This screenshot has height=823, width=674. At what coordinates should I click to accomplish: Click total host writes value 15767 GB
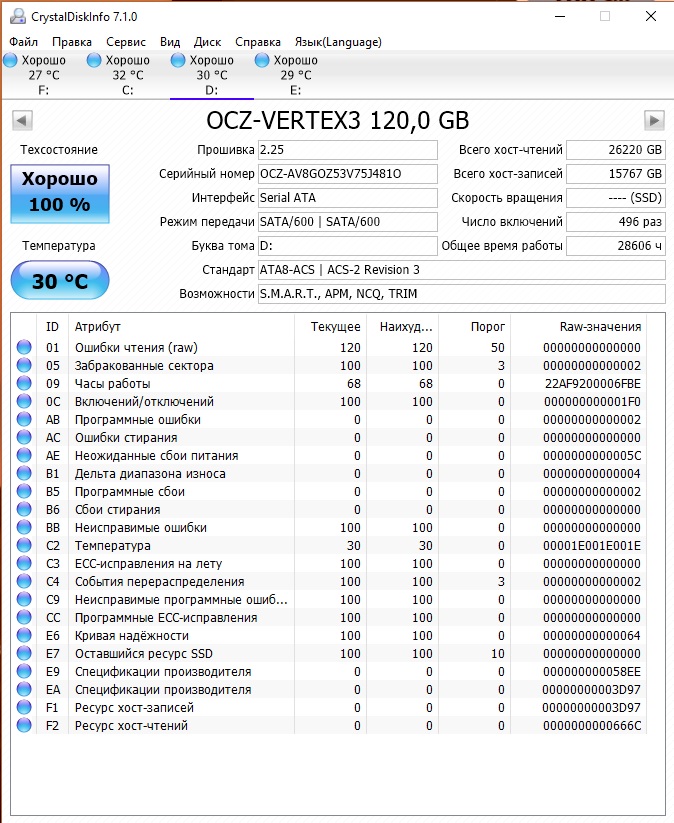tap(616, 174)
